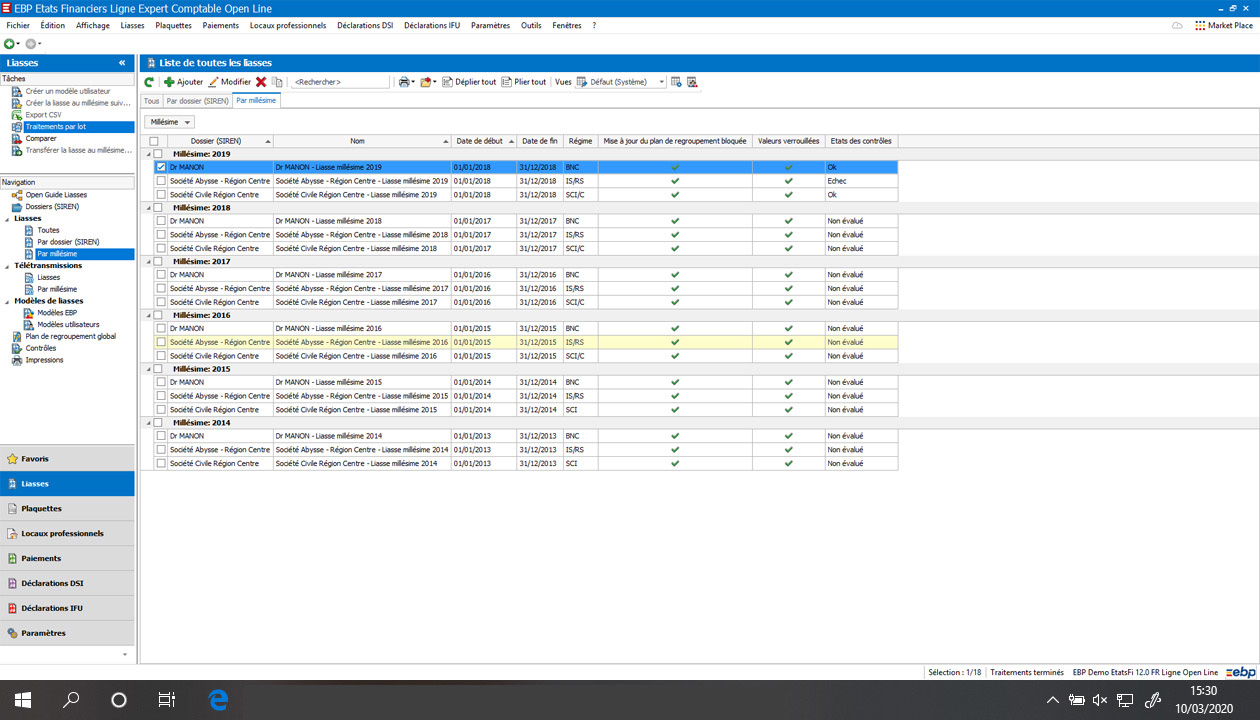Click the export folder icon in toolbar

(x=426, y=82)
